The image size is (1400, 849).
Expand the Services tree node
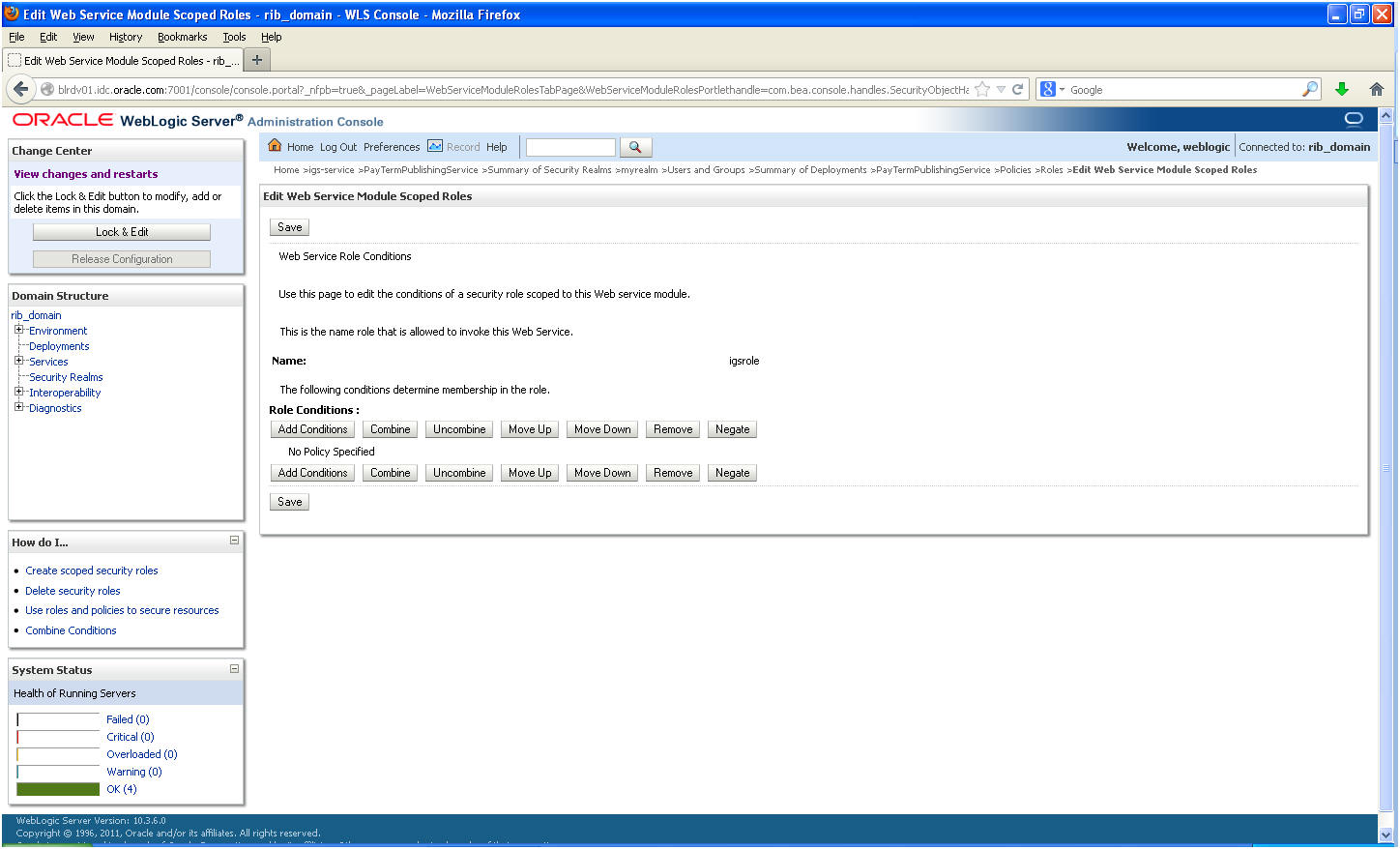[18, 361]
